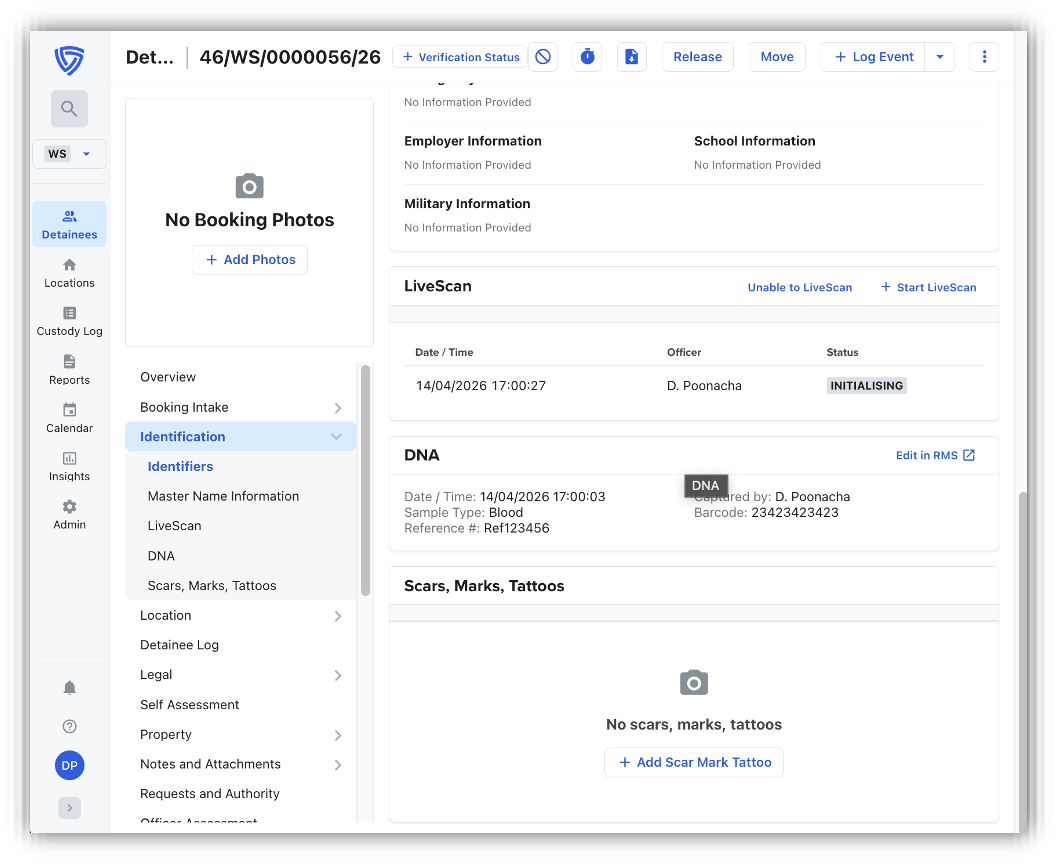This screenshot has width=1058, height=864.
Task: Open the three-dot more options menu
Action: [984, 57]
